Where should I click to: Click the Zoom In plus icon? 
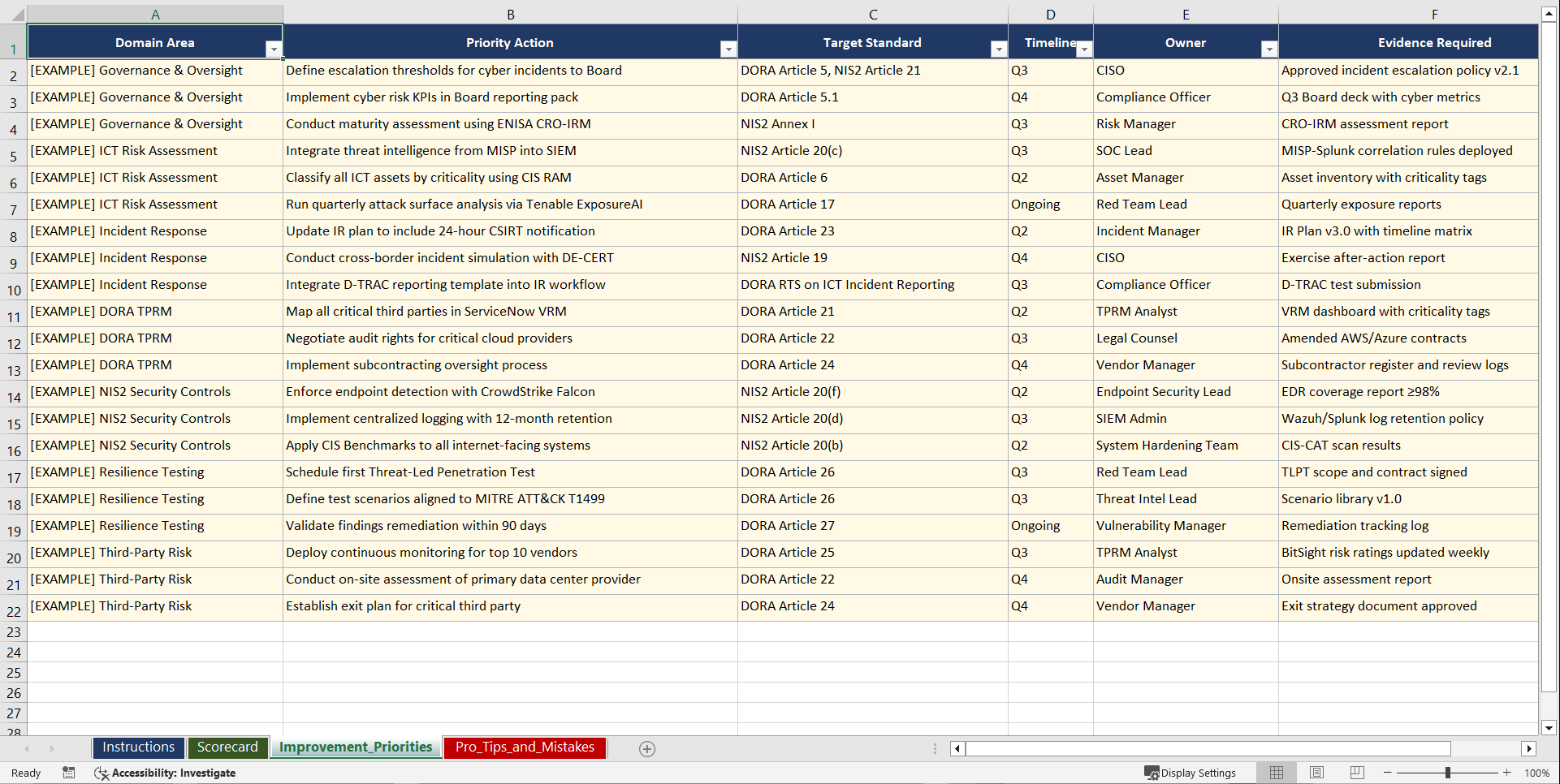click(1506, 773)
